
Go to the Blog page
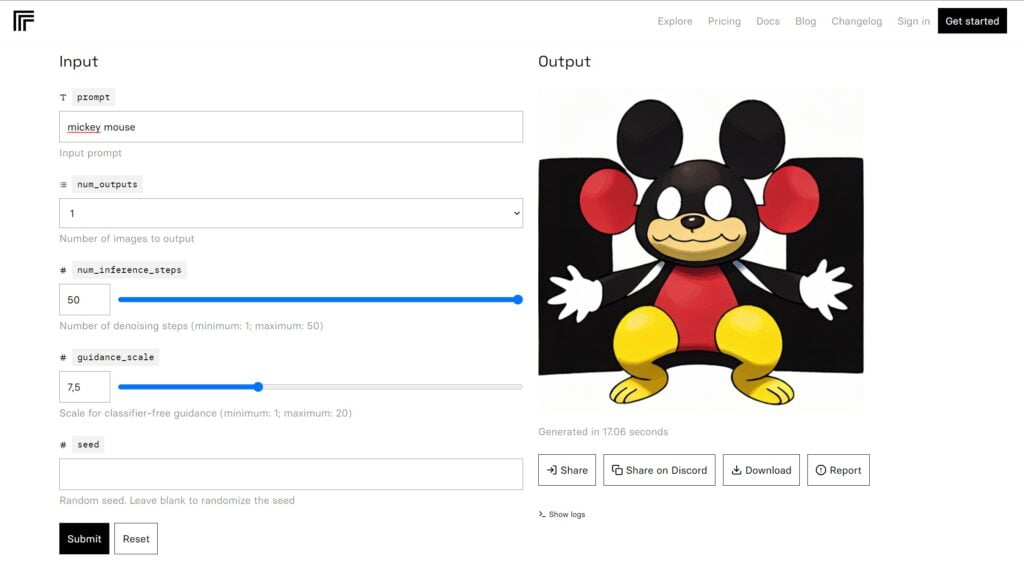805,21
